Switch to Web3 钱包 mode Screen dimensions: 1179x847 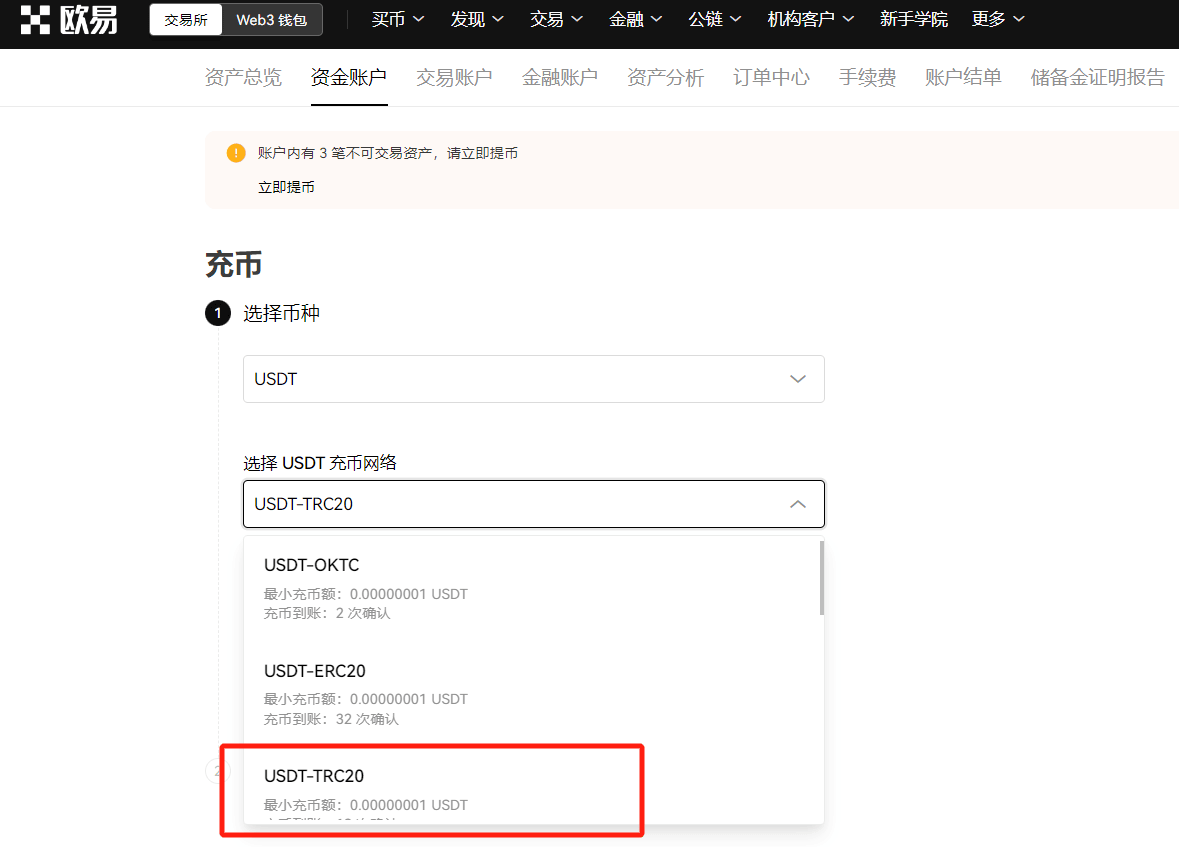click(271, 20)
